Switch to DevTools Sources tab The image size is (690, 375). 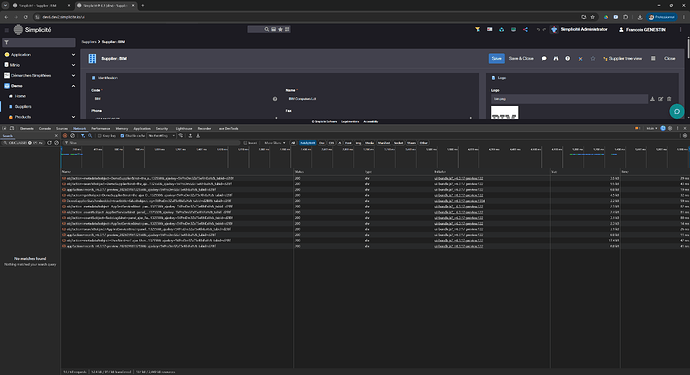click(62, 129)
